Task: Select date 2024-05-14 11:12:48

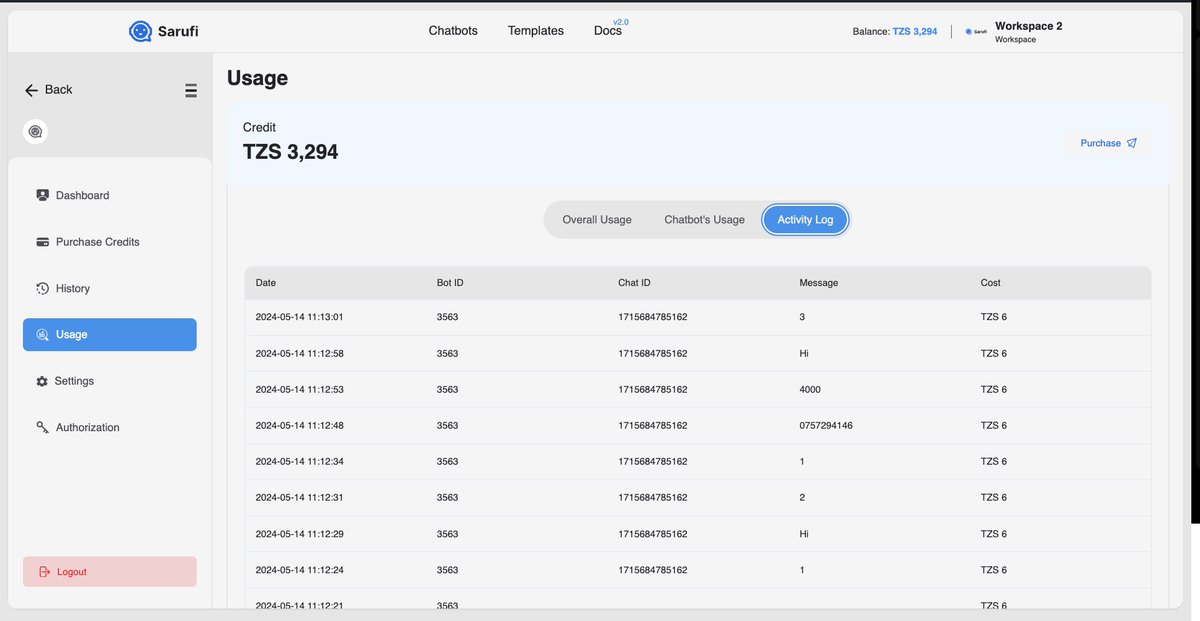Action: coord(301,426)
